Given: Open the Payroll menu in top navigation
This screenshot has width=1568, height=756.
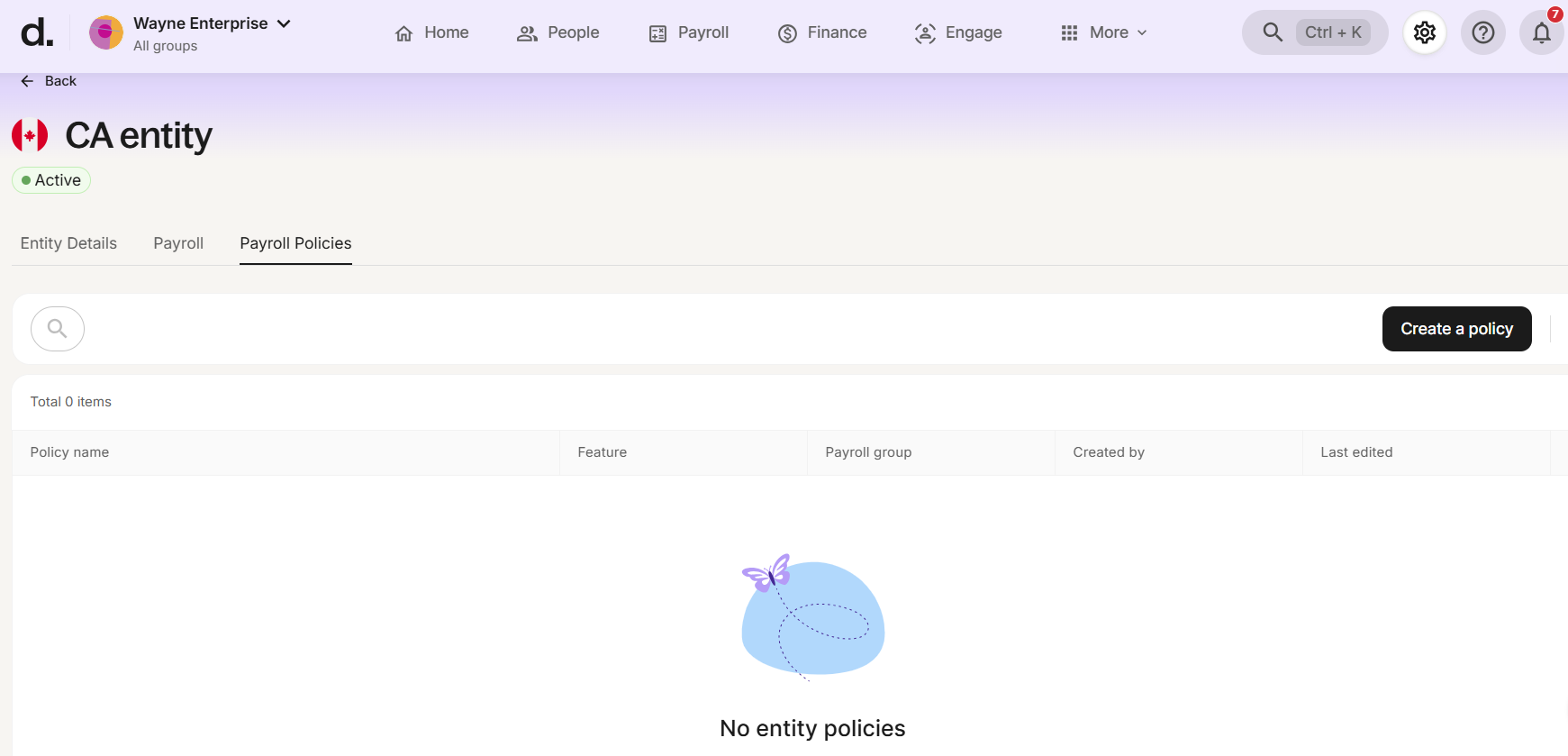Looking at the screenshot, I should click(x=689, y=32).
